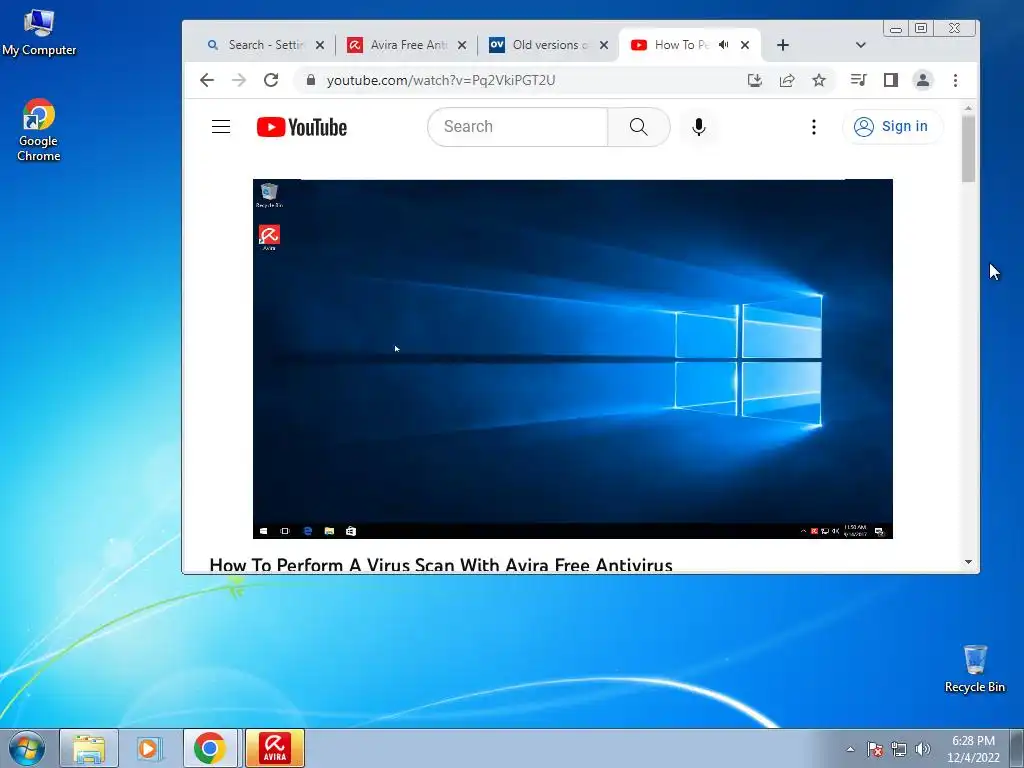
Task: Click the Chrome taskbar button
Action: [210, 748]
